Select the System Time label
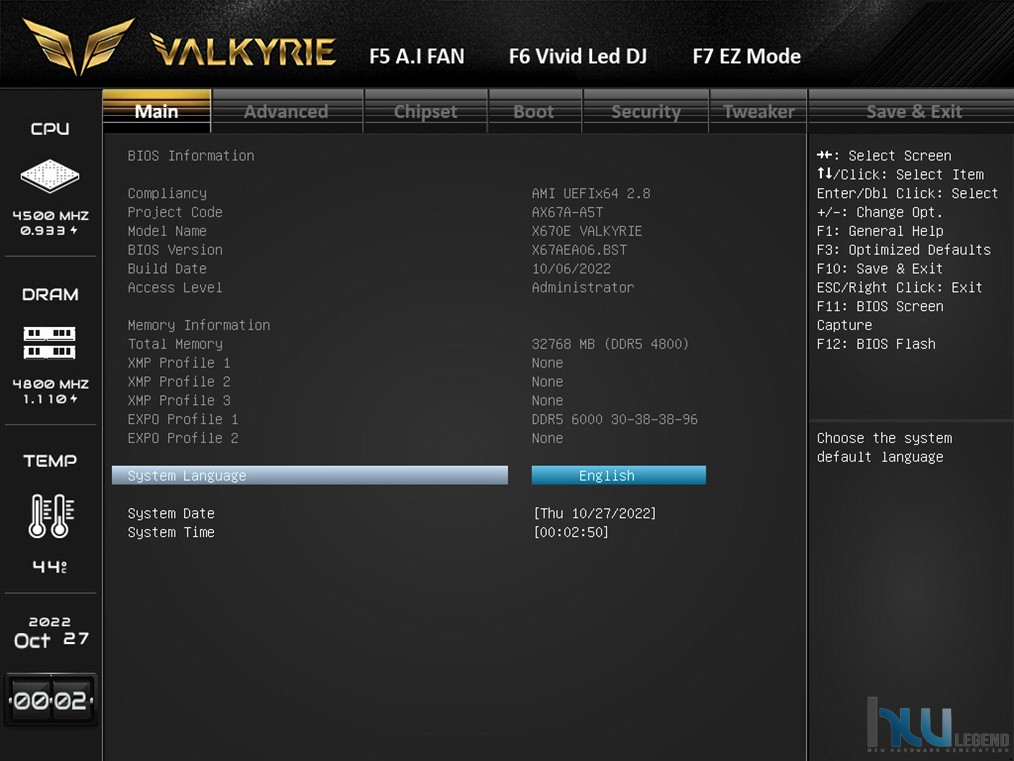 tap(171, 532)
